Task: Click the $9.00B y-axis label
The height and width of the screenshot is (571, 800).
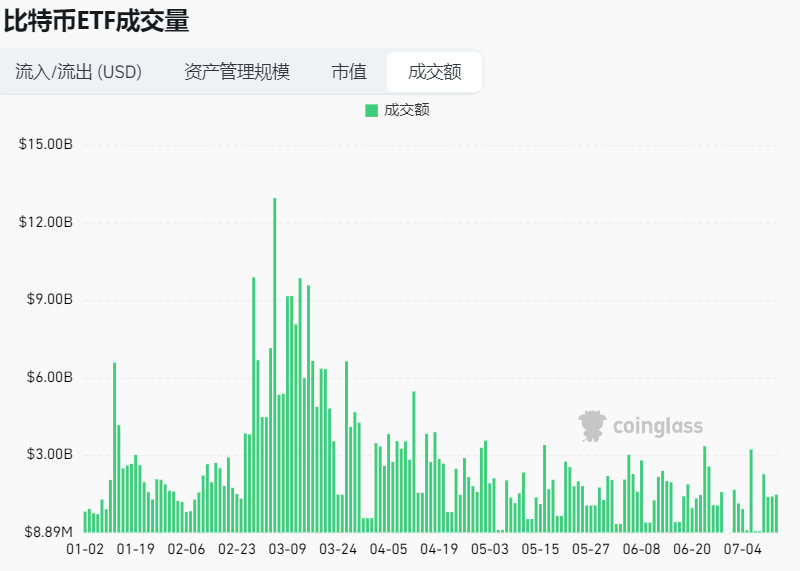Action: (49, 299)
